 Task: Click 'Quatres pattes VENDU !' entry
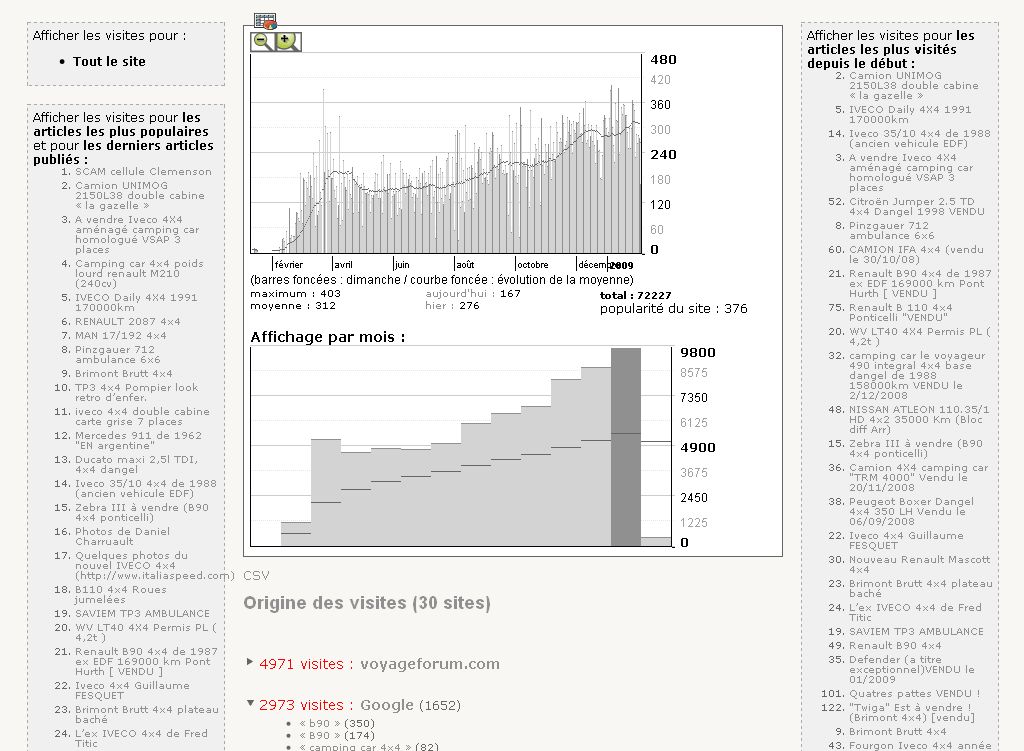tap(914, 693)
